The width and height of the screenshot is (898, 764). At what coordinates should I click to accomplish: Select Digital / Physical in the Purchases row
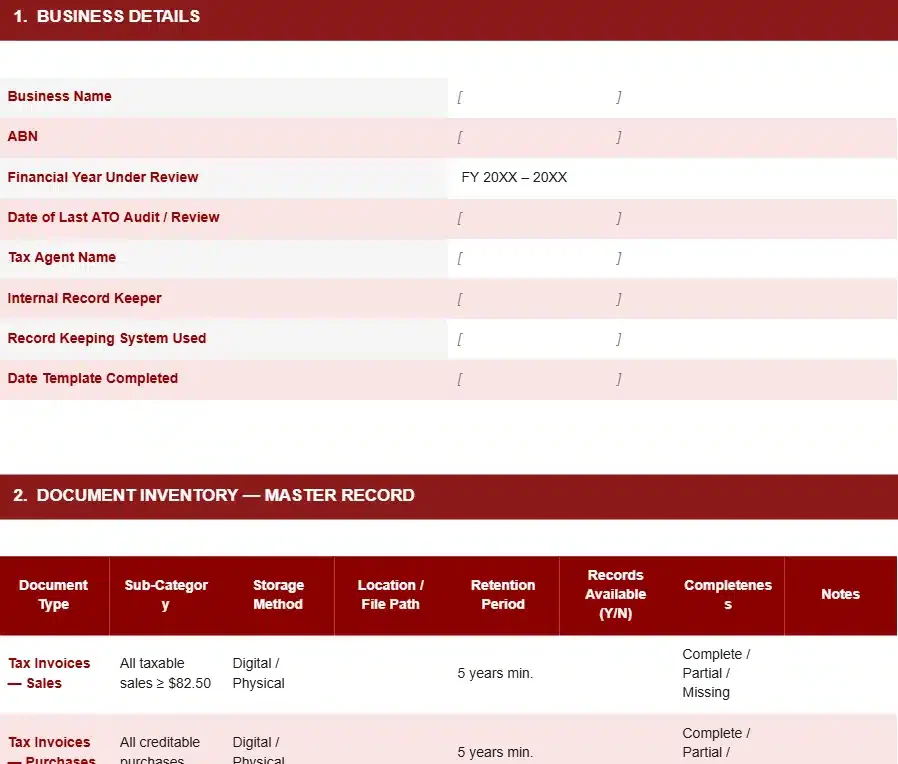(258, 751)
